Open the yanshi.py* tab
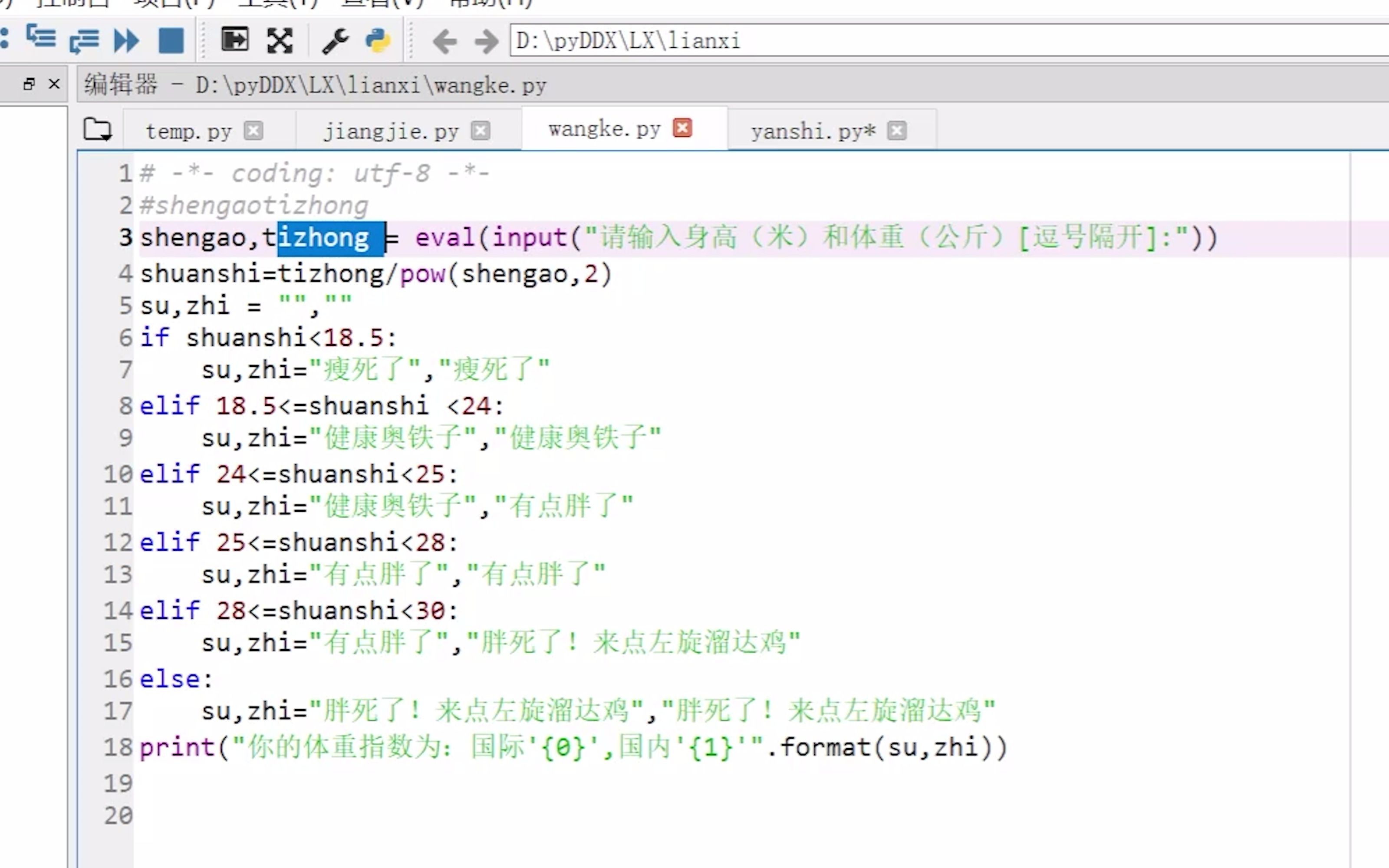The image size is (1389, 868). [x=813, y=132]
